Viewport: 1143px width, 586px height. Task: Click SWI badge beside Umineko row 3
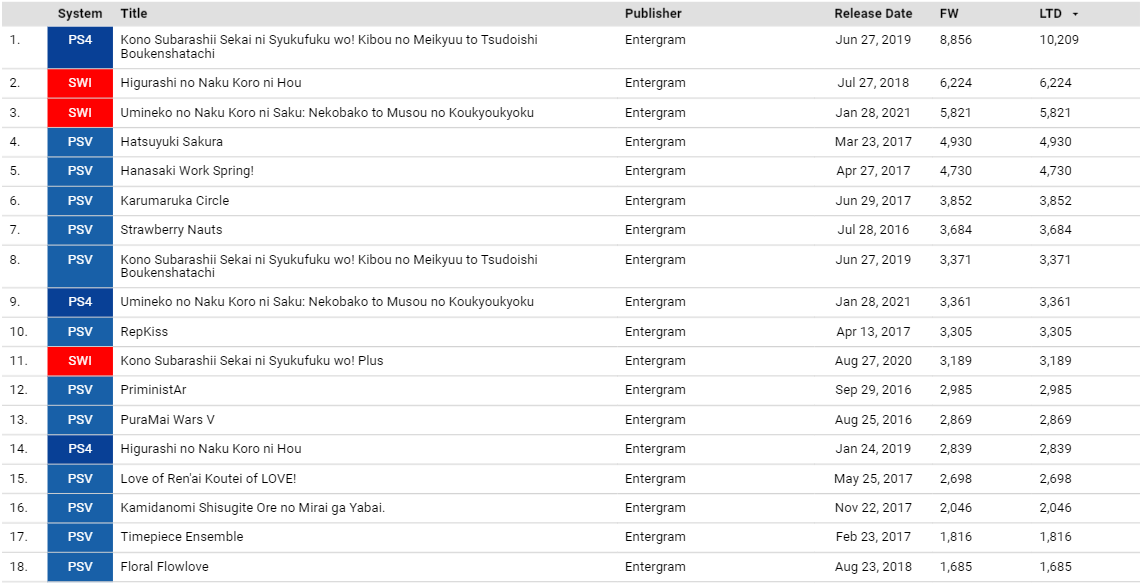tap(80, 113)
